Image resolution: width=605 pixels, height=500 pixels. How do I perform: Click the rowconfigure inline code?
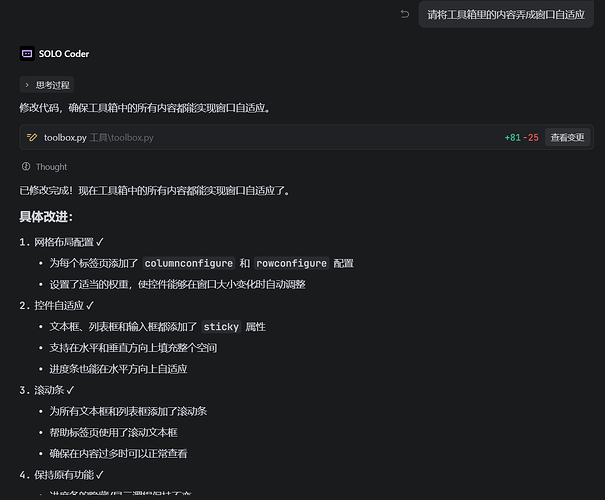291,263
